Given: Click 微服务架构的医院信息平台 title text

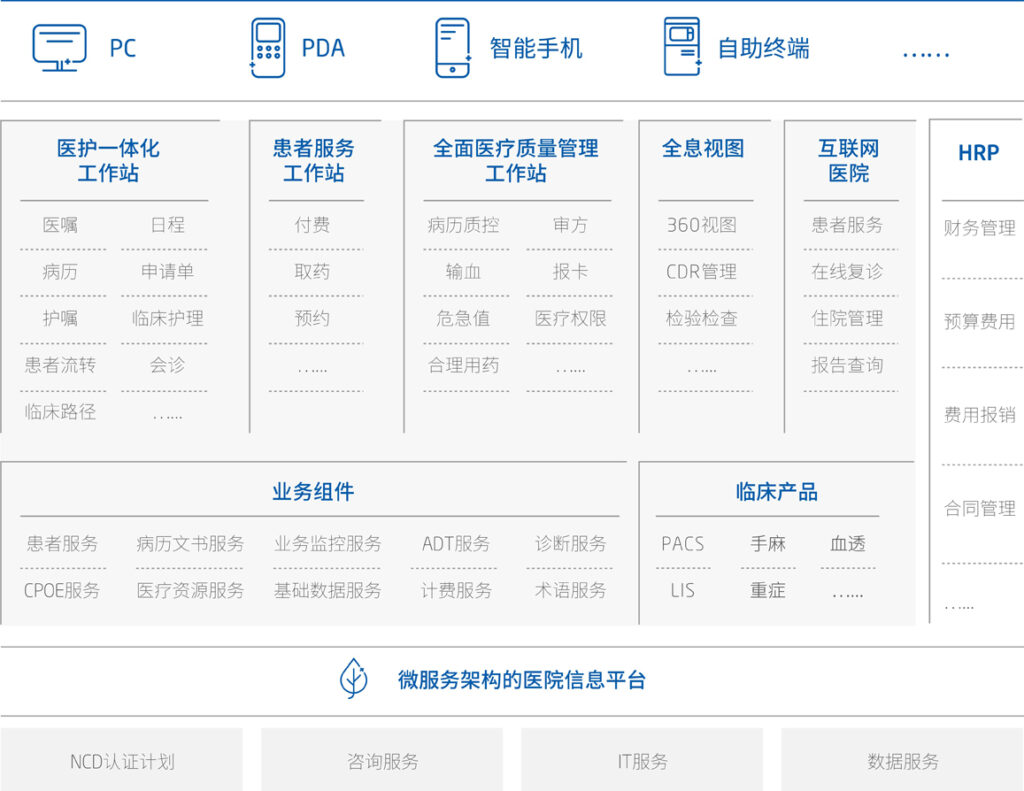Looking at the screenshot, I should (x=521, y=680).
